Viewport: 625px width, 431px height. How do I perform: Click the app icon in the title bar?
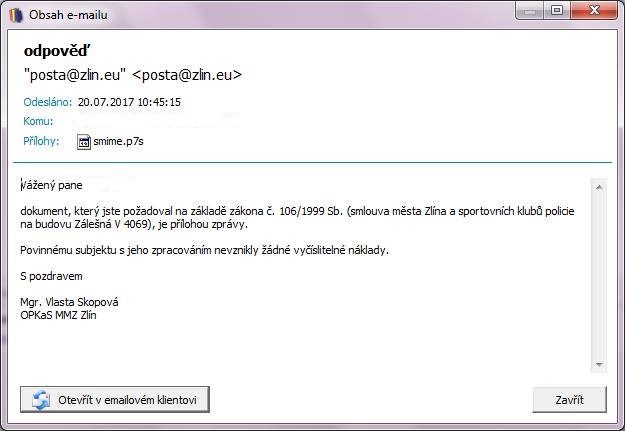pos(16,15)
